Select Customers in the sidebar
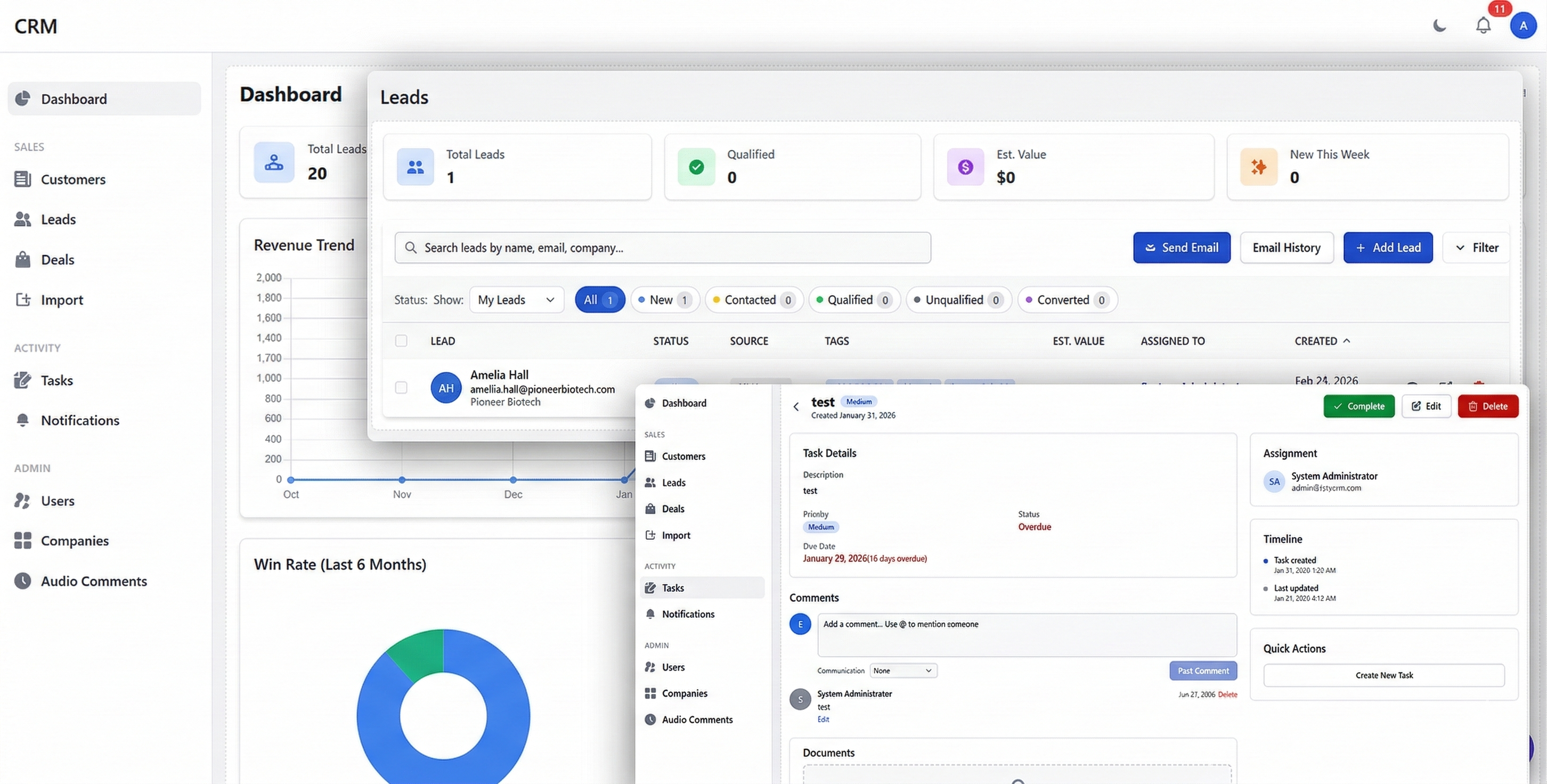 click(x=74, y=179)
